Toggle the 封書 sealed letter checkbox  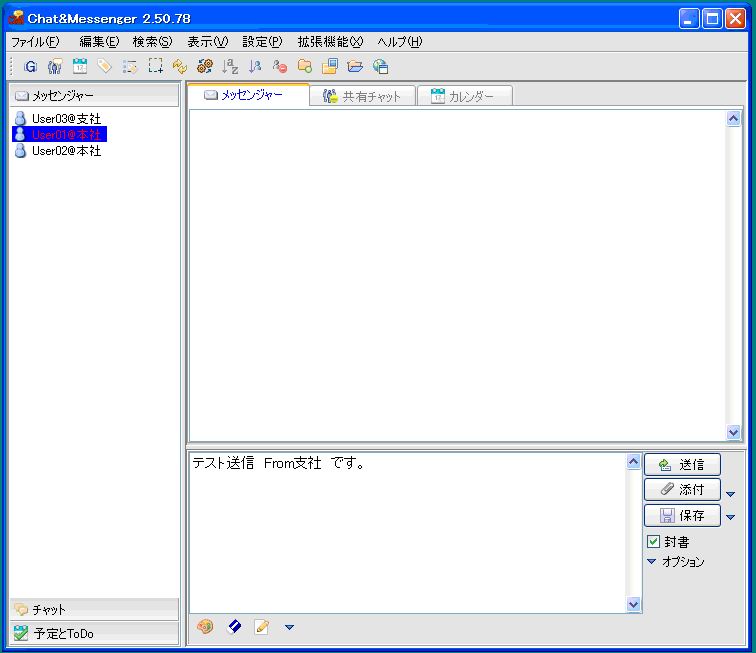(x=653, y=542)
